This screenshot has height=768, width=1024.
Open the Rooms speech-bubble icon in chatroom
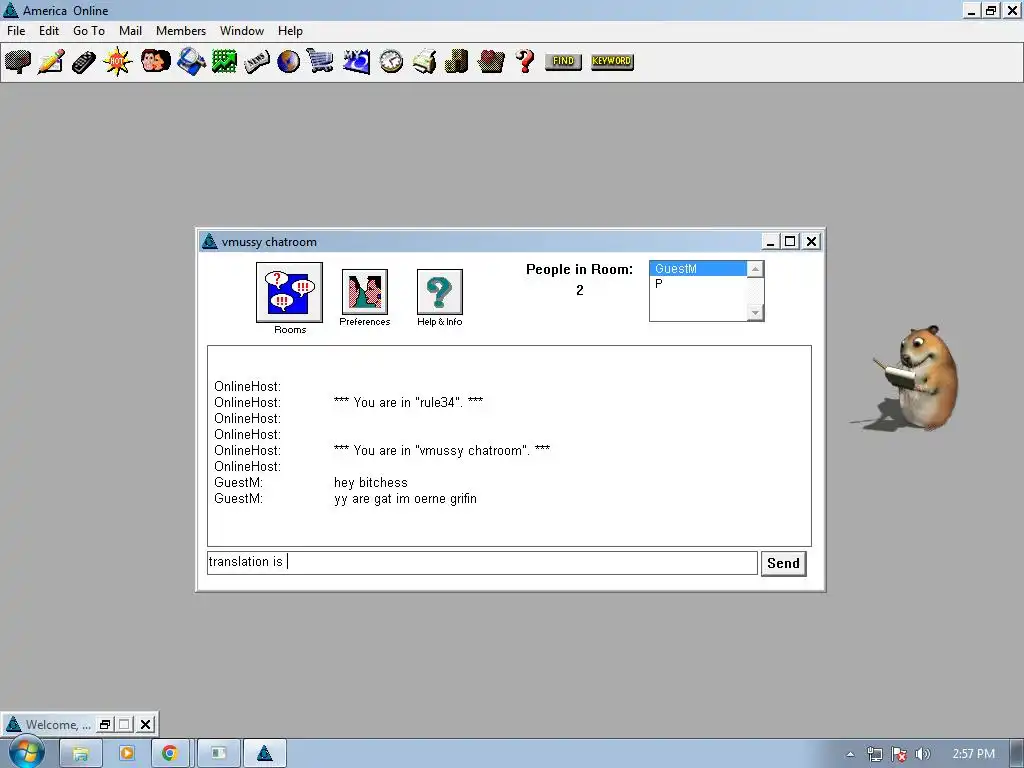(289, 292)
